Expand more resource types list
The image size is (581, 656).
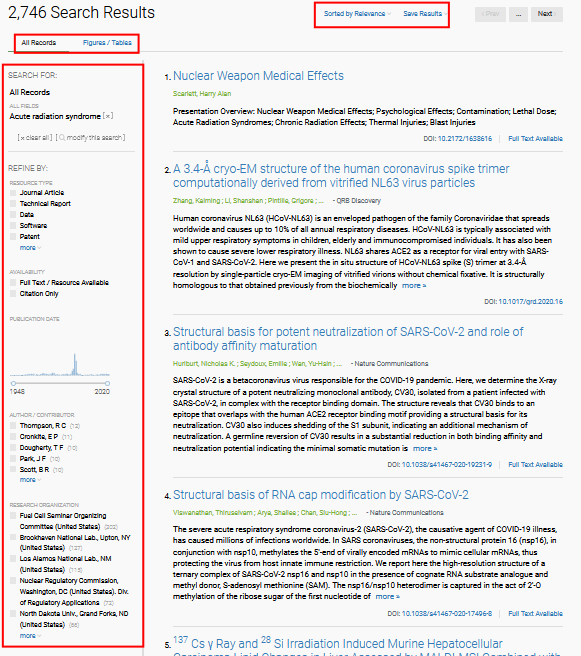click(30, 248)
